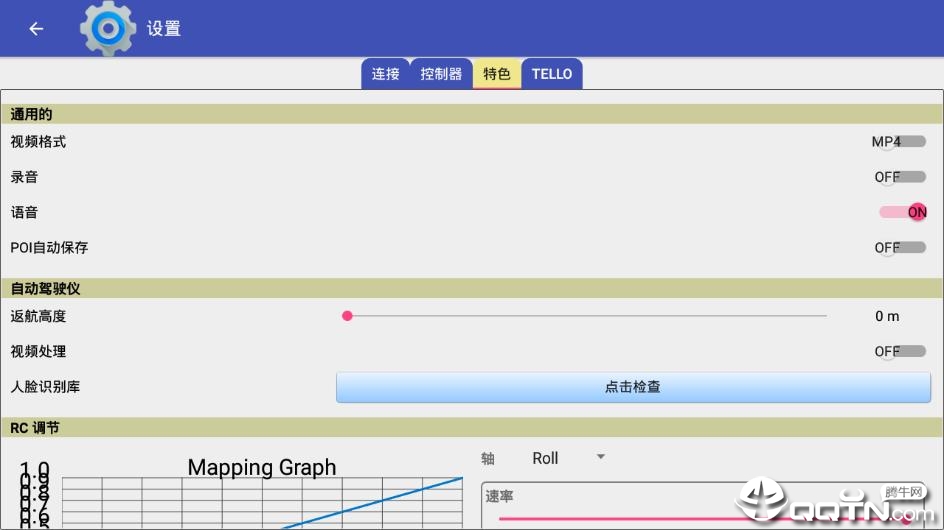Click the Mapping Graph chart

(262, 495)
